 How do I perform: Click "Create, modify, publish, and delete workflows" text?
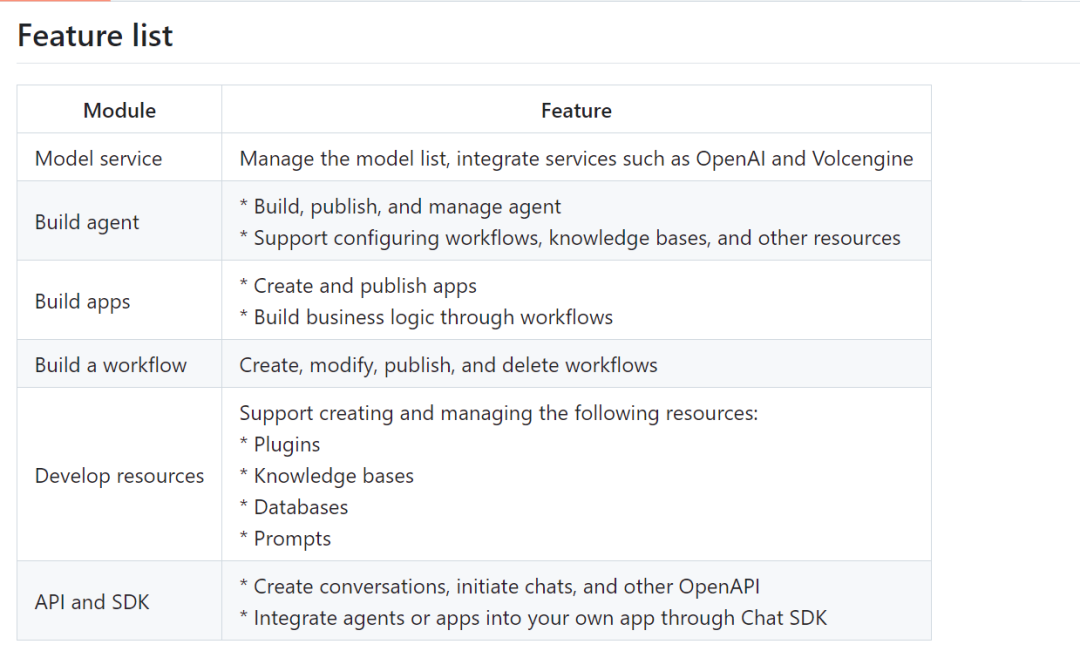pos(448,365)
